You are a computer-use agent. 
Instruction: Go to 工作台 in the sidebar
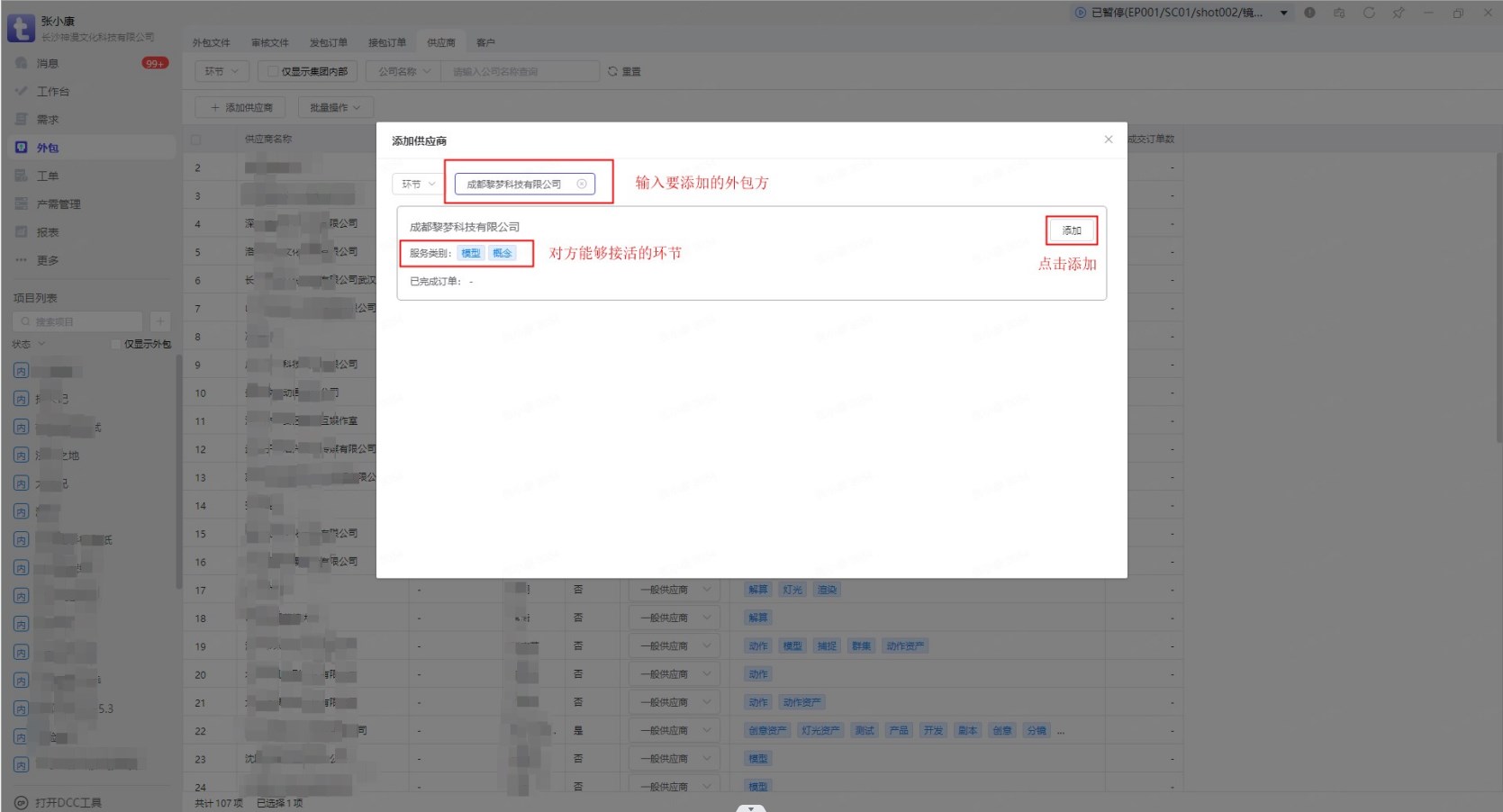coord(52,91)
